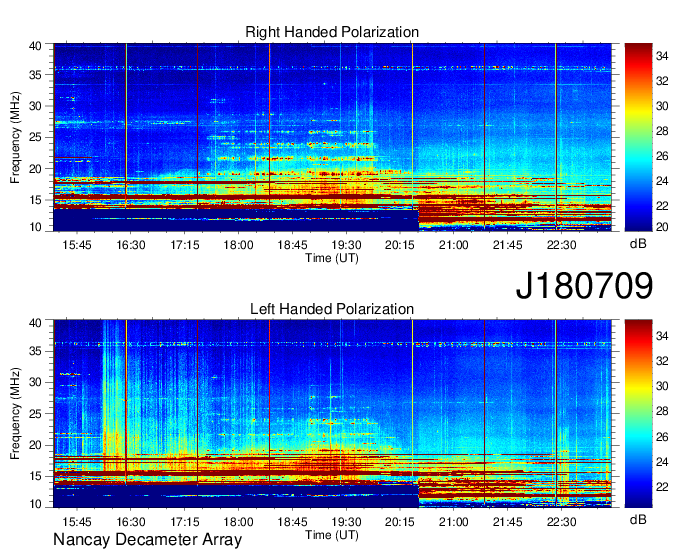Click the "40" frequency tick of the Right Handed plot
Screen dimensions: 680x552
pyautogui.click(x=36, y=46)
